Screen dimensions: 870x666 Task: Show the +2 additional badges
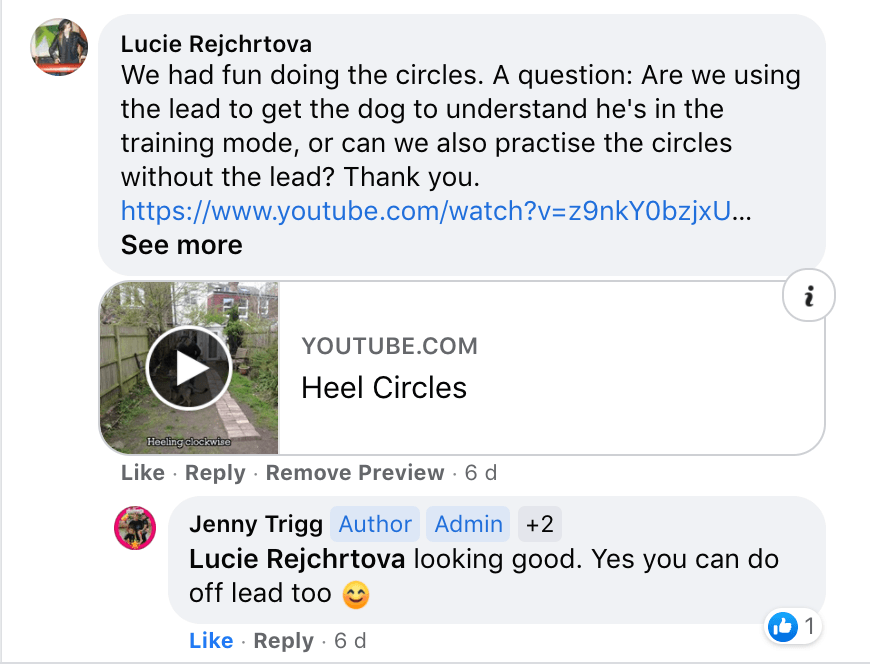click(x=540, y=524)
